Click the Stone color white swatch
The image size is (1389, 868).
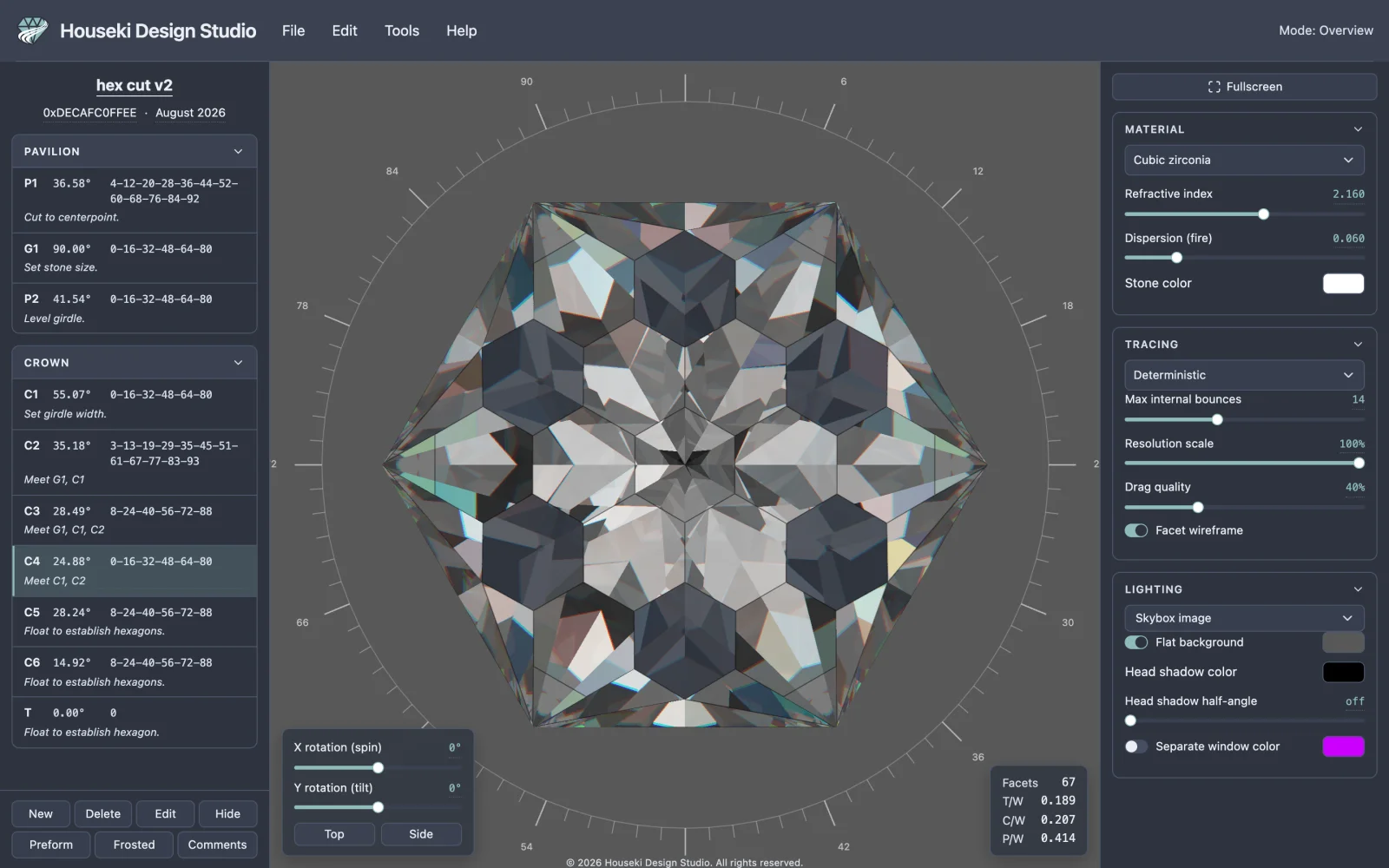[x=1343, y=283]
